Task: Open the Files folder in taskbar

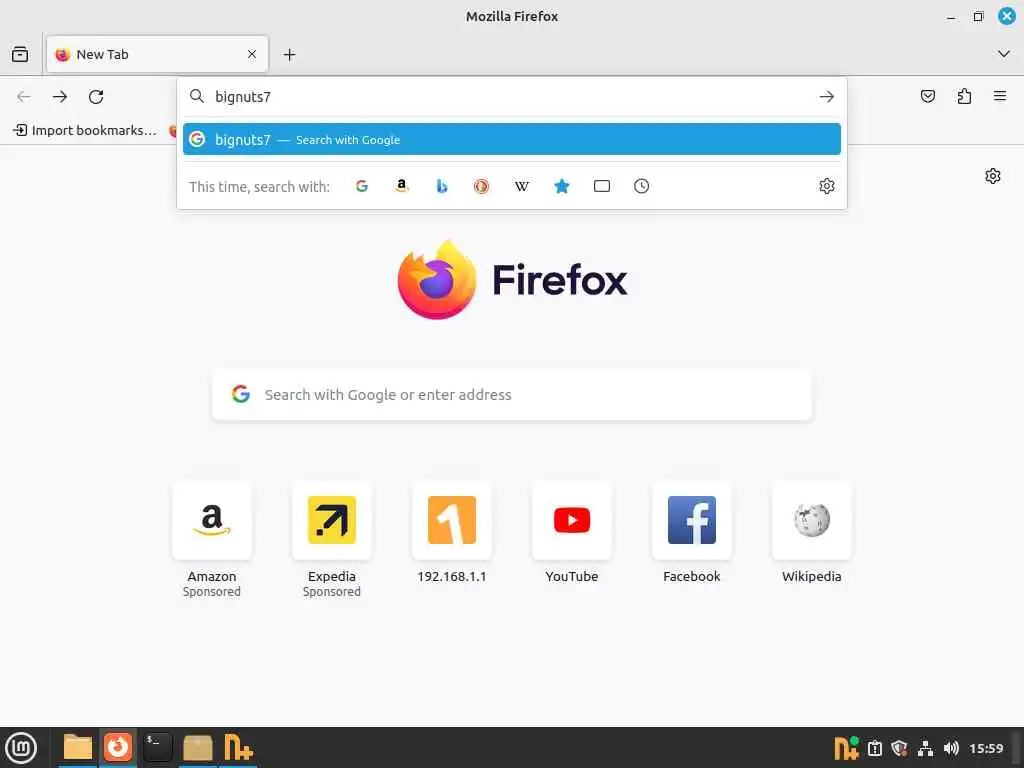Action: click(78, 748)
